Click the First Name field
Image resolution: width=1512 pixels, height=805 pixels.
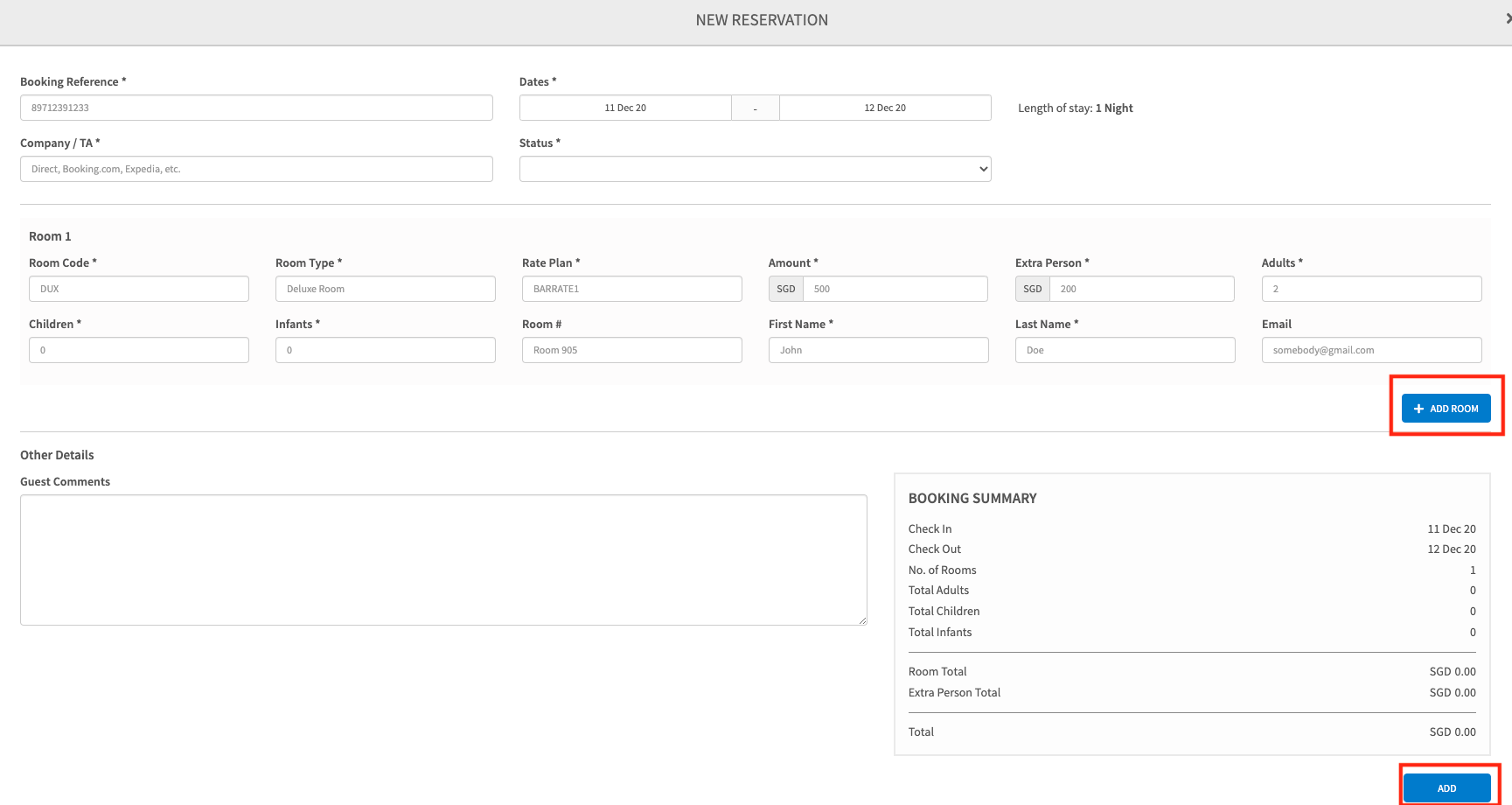879,350
